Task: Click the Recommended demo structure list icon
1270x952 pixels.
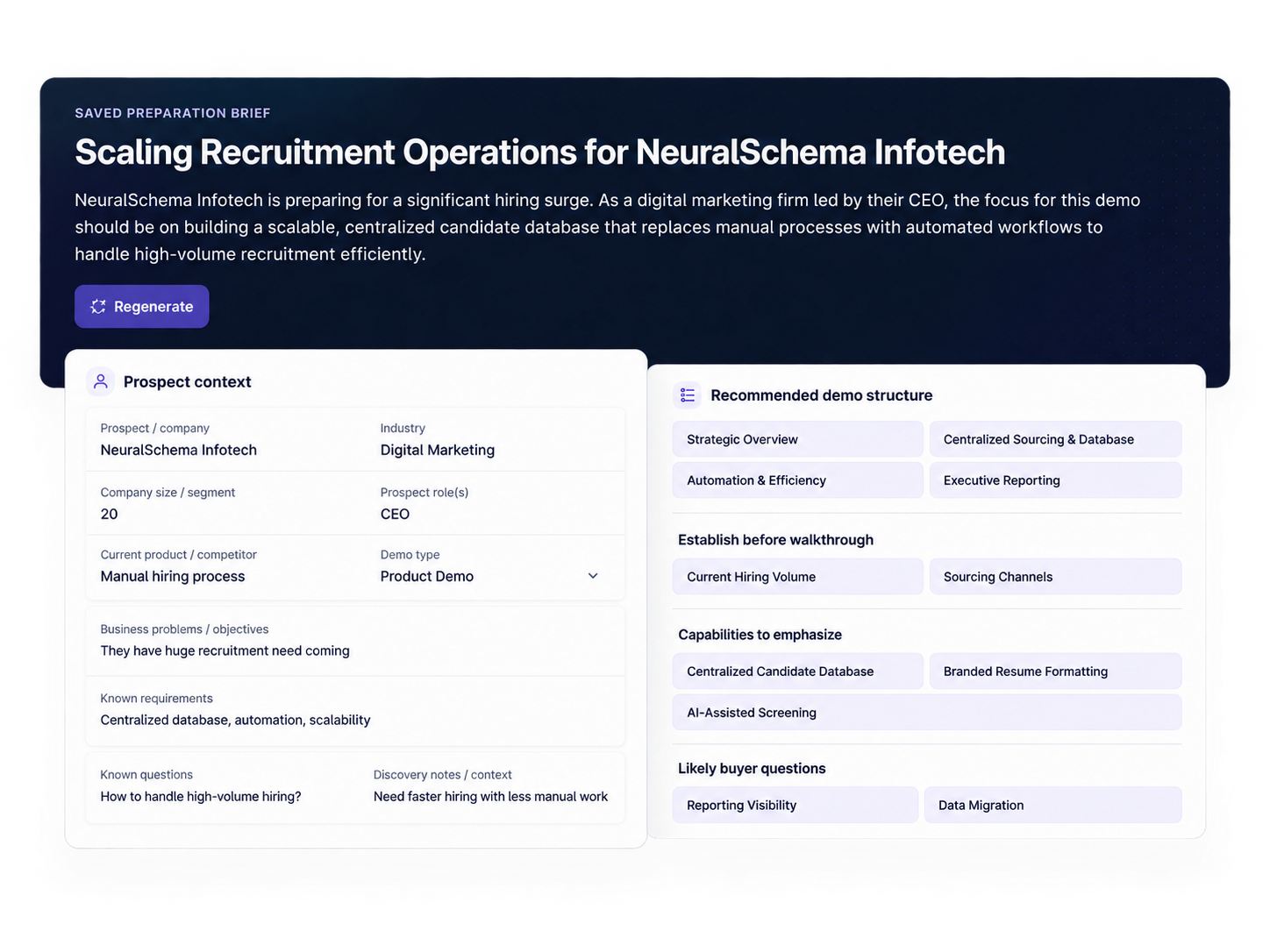Action: click(x=688, y=395)
